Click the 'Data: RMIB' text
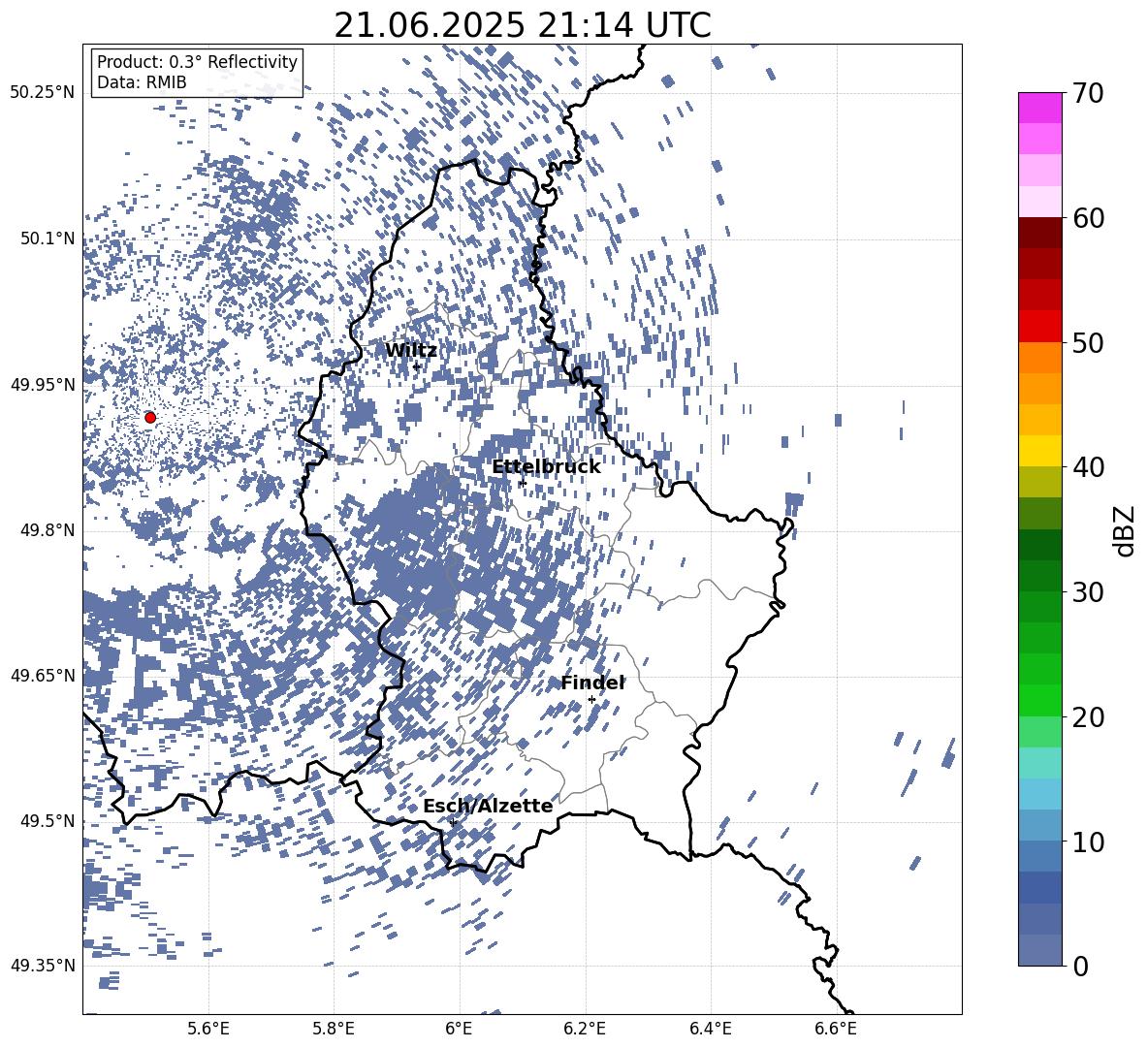This screenshot has height=1048, width=1148. 142,82
